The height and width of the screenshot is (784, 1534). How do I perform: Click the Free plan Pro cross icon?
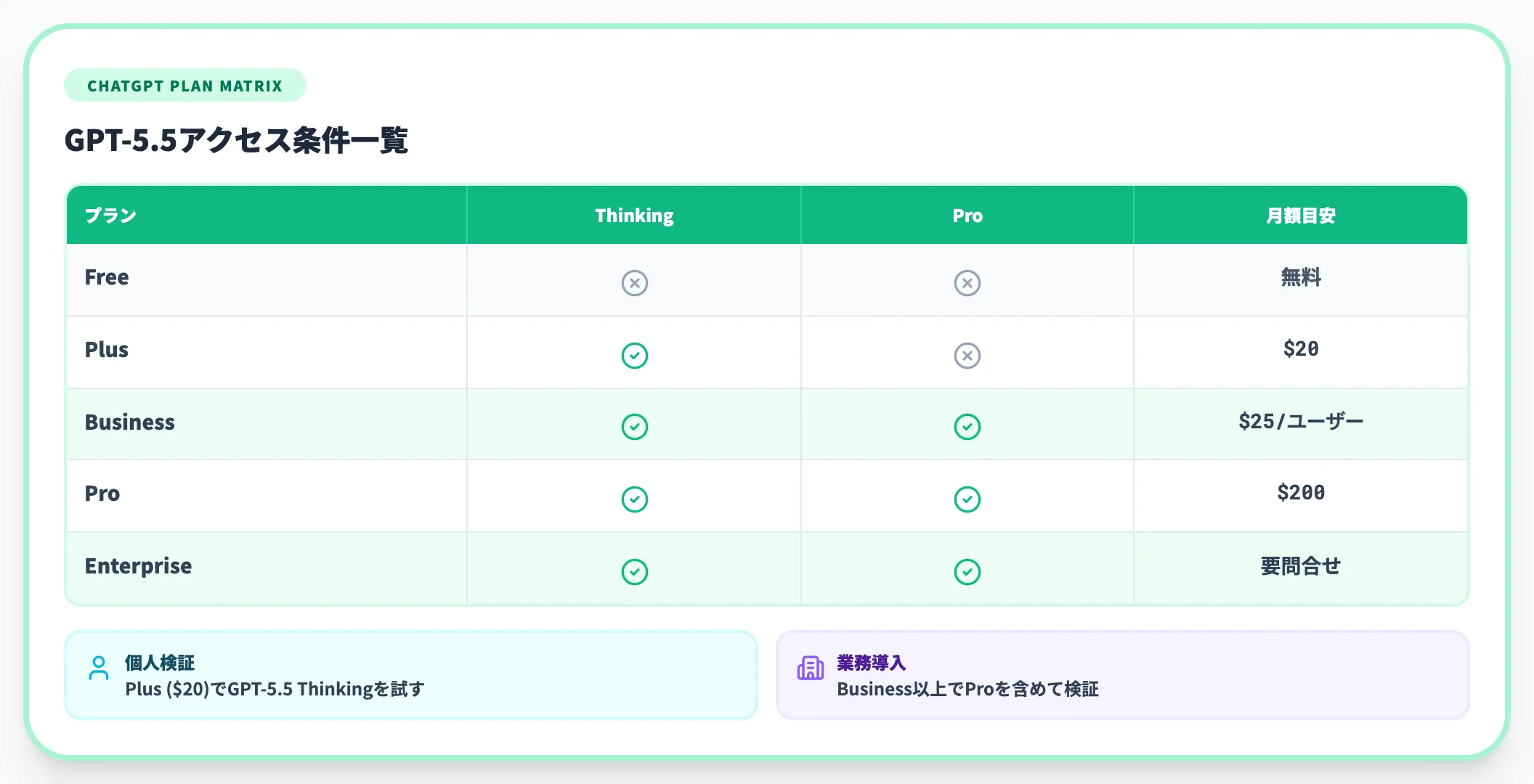tap(967, 282)
